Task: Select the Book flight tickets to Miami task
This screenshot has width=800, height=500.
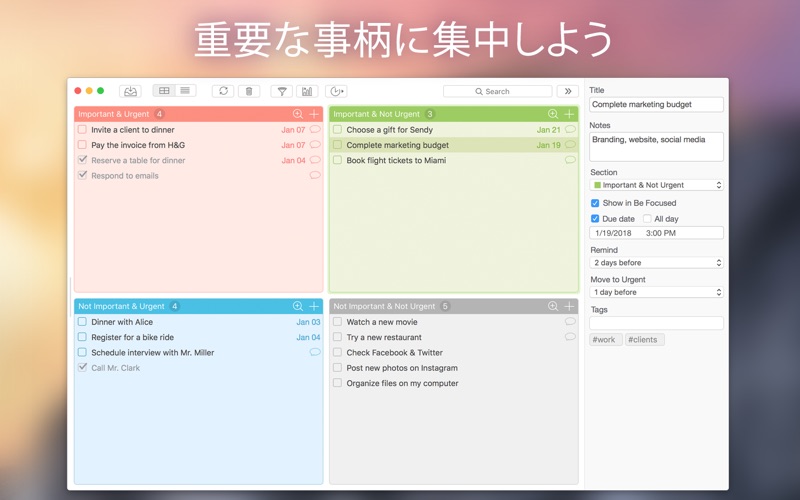Action: tap(396, 160)
